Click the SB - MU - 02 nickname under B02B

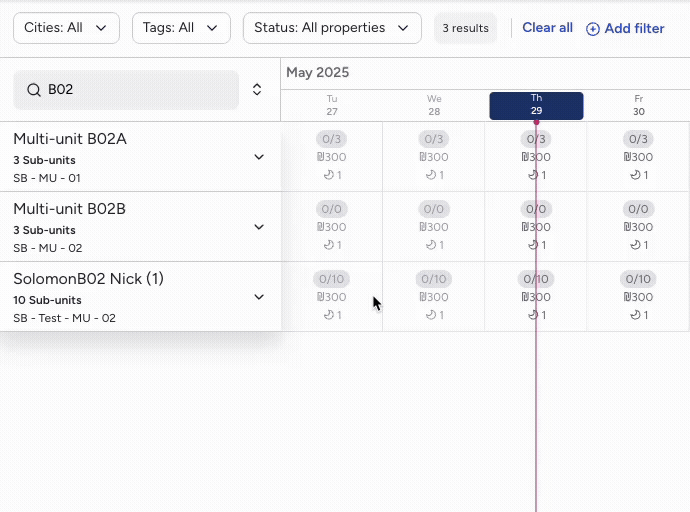tap(48, 248)
